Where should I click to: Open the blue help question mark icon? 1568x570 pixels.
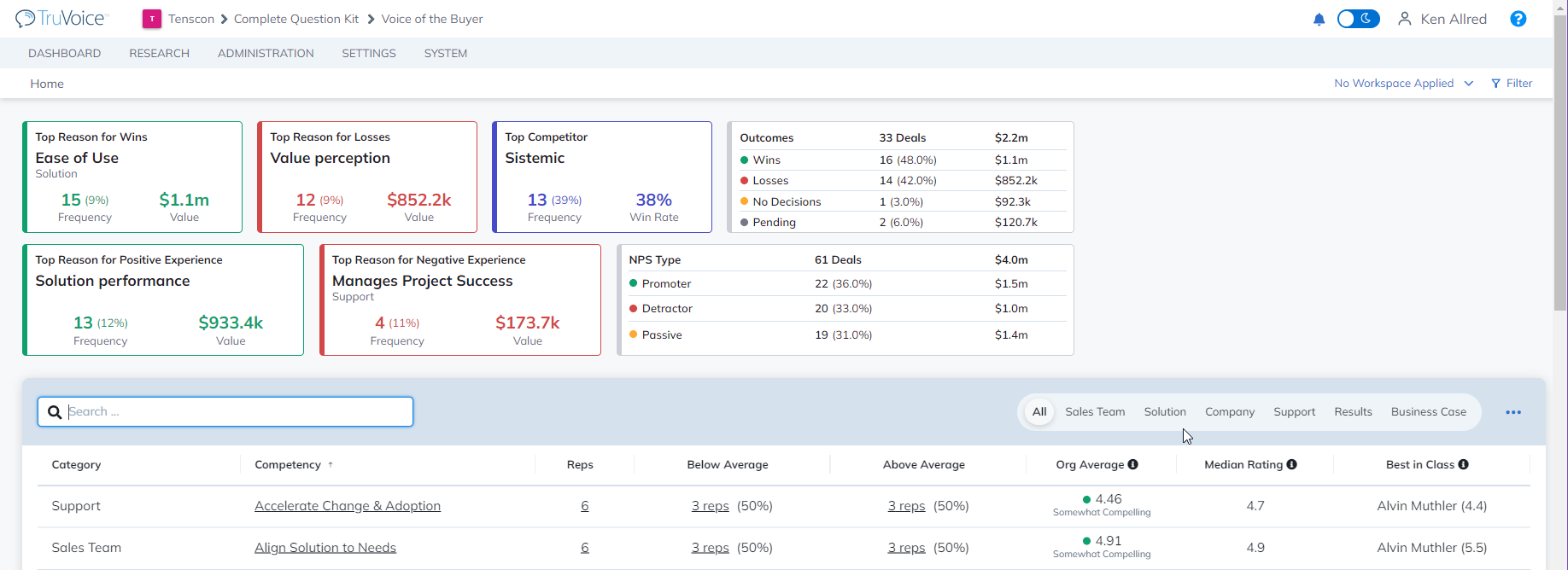click(1518, 19)
